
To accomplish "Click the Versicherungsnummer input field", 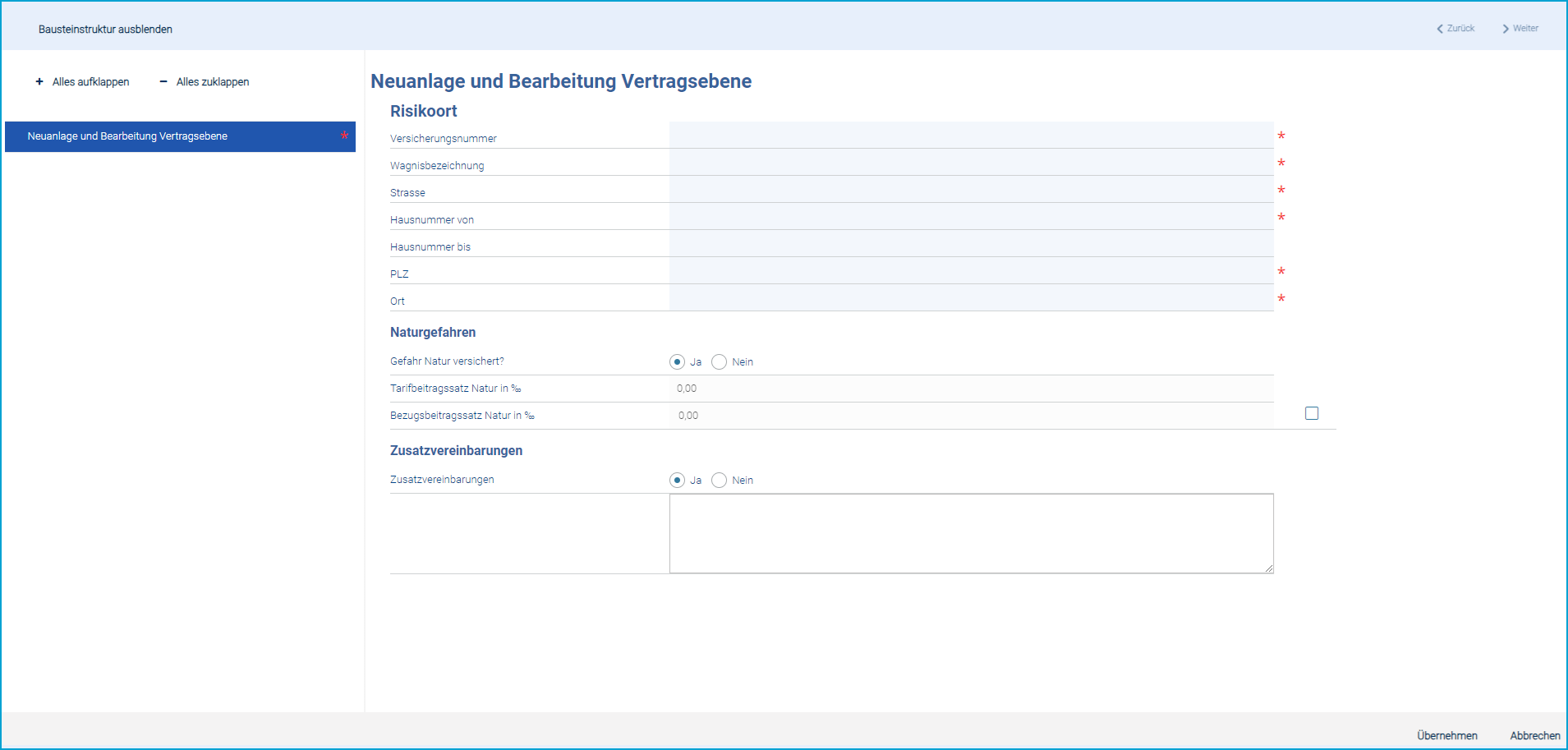I will [x=971, y=136].
